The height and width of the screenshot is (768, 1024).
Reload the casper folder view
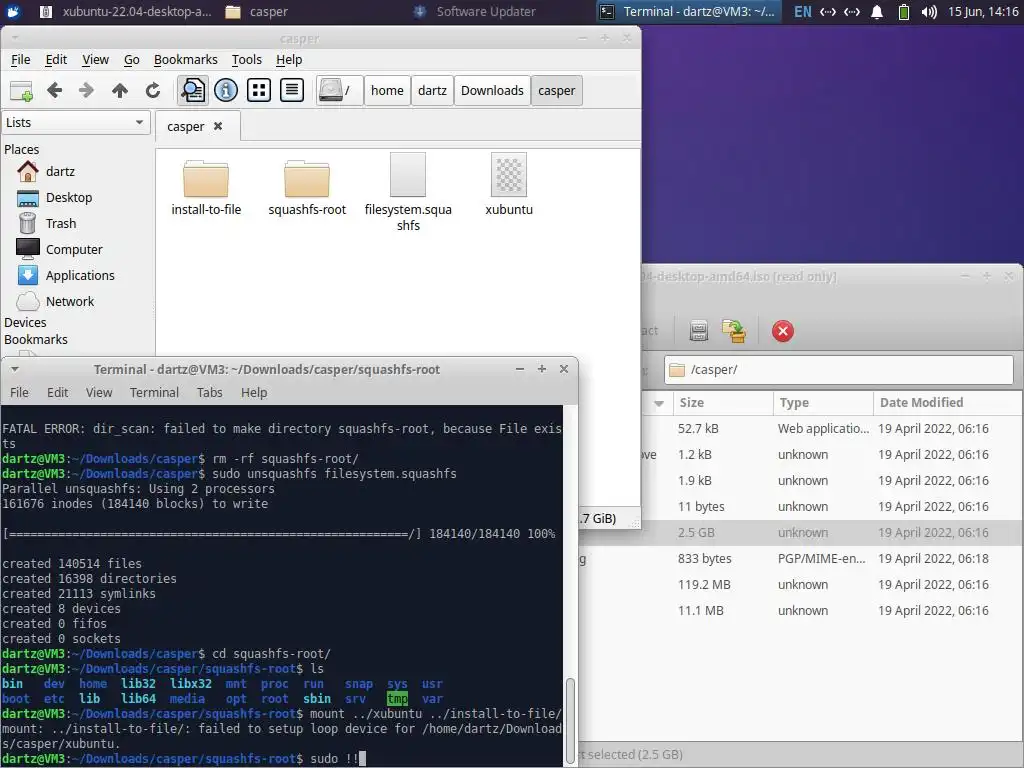[153, 90]
